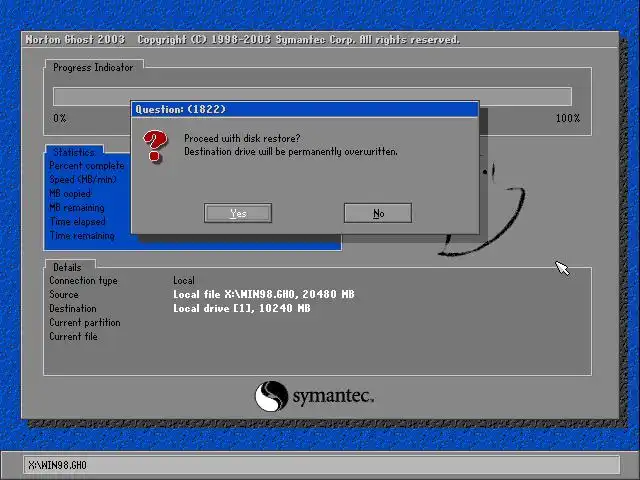Click "Local file X:\WIN98.GHO, 20480 MB" value
The width and height of the screenshot is (640, 480).
click(x=264, y=294)
